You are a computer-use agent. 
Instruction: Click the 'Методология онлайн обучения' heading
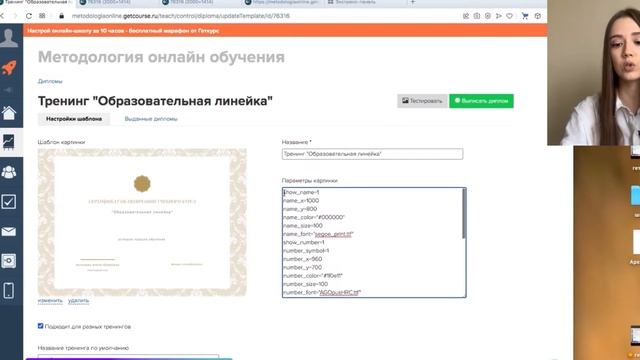(161, 57)
